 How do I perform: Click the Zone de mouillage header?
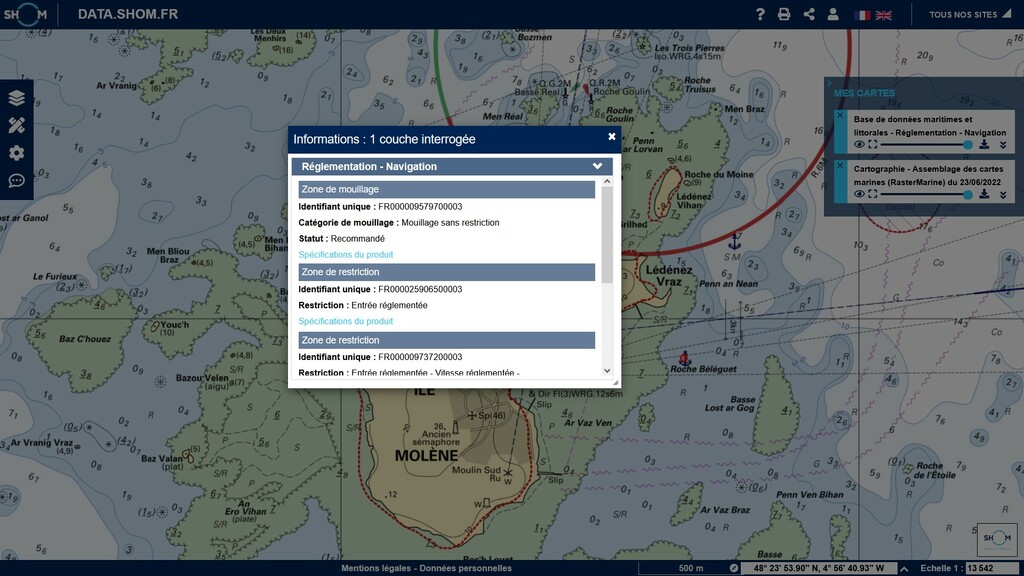pos(447,189)
